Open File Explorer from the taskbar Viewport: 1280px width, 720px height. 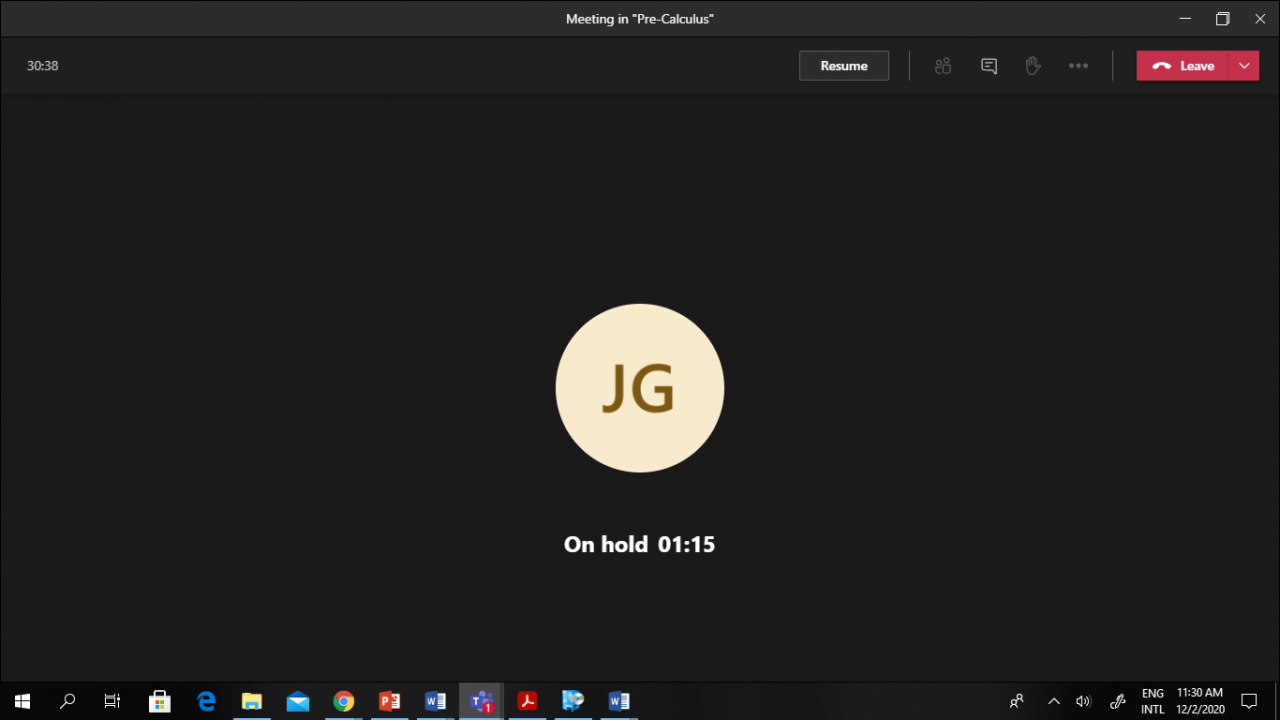pos(251,701)
